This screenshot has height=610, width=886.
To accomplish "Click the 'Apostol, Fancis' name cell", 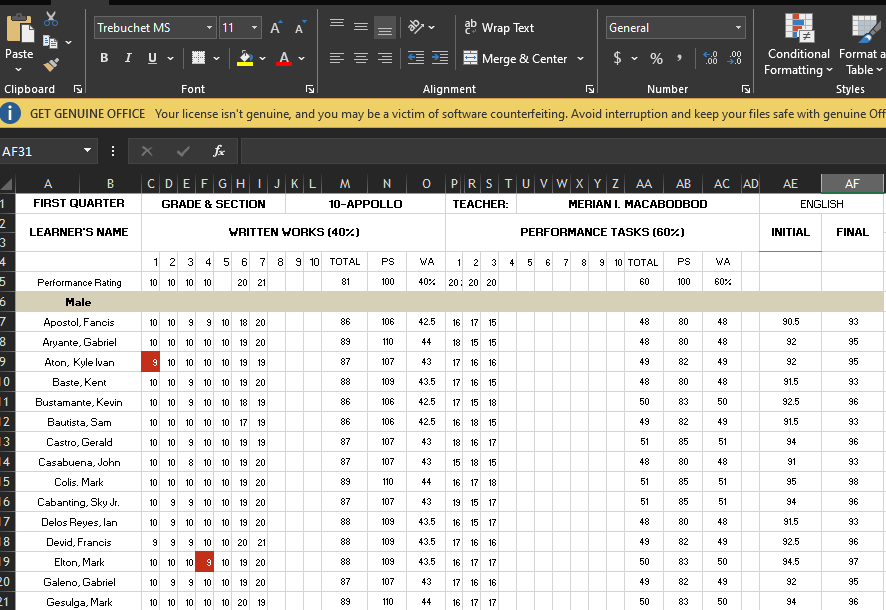I will [x=79, y=322].
